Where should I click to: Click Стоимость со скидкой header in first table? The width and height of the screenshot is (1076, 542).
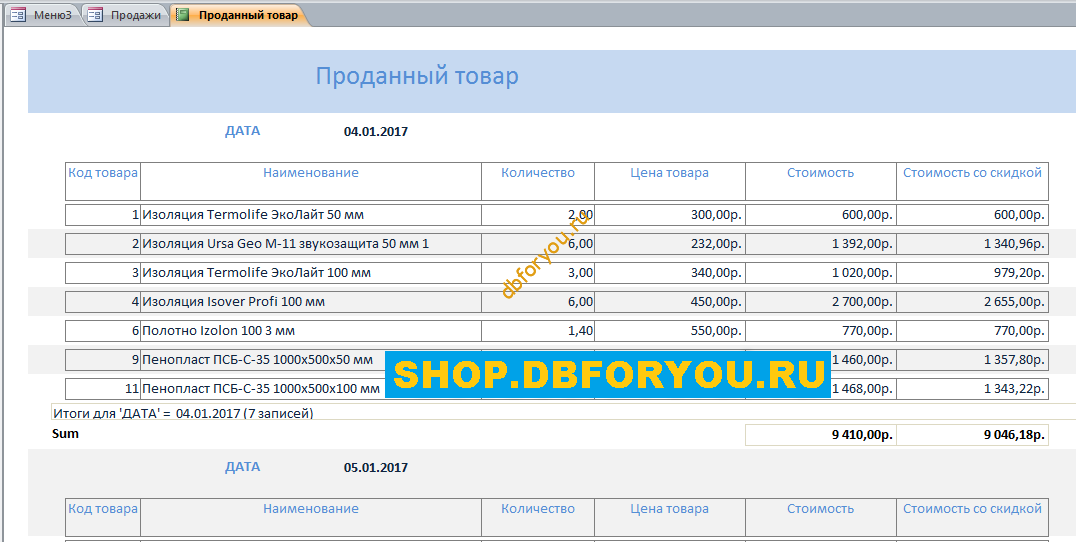(972, 181)
